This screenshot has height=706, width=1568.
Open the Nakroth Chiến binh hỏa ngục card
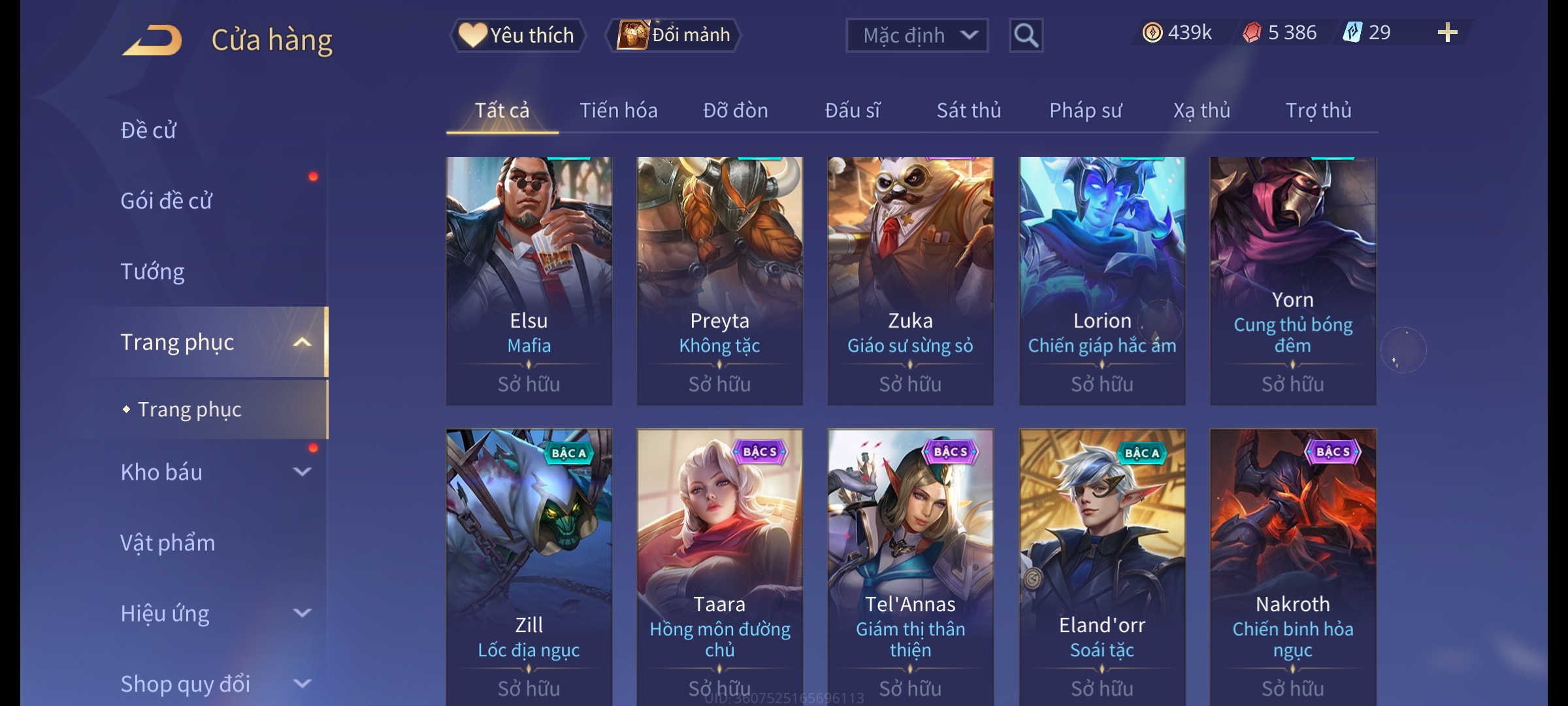pos(1293,567)
